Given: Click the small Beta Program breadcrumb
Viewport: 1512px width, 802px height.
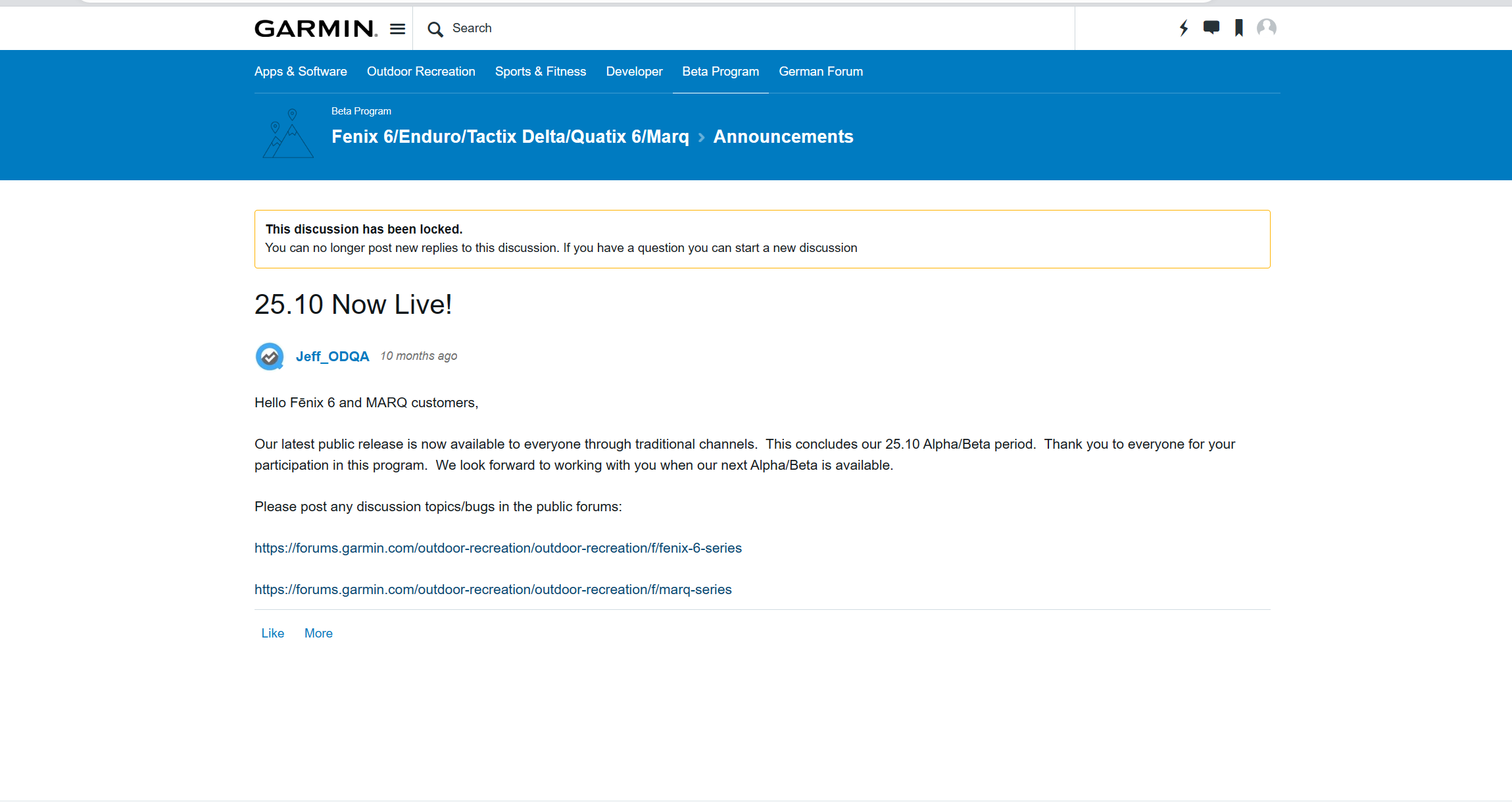Looking at the screenshot, I should coord(361,111).
